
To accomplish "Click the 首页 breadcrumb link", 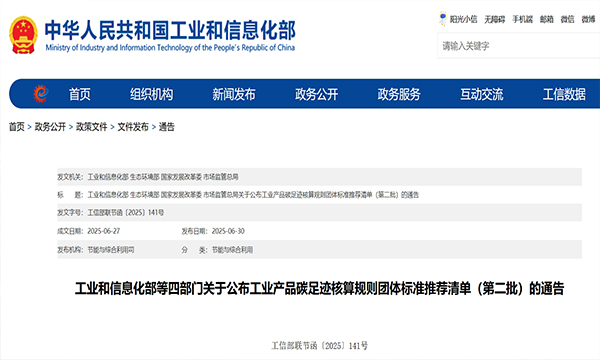I will 16,127.
